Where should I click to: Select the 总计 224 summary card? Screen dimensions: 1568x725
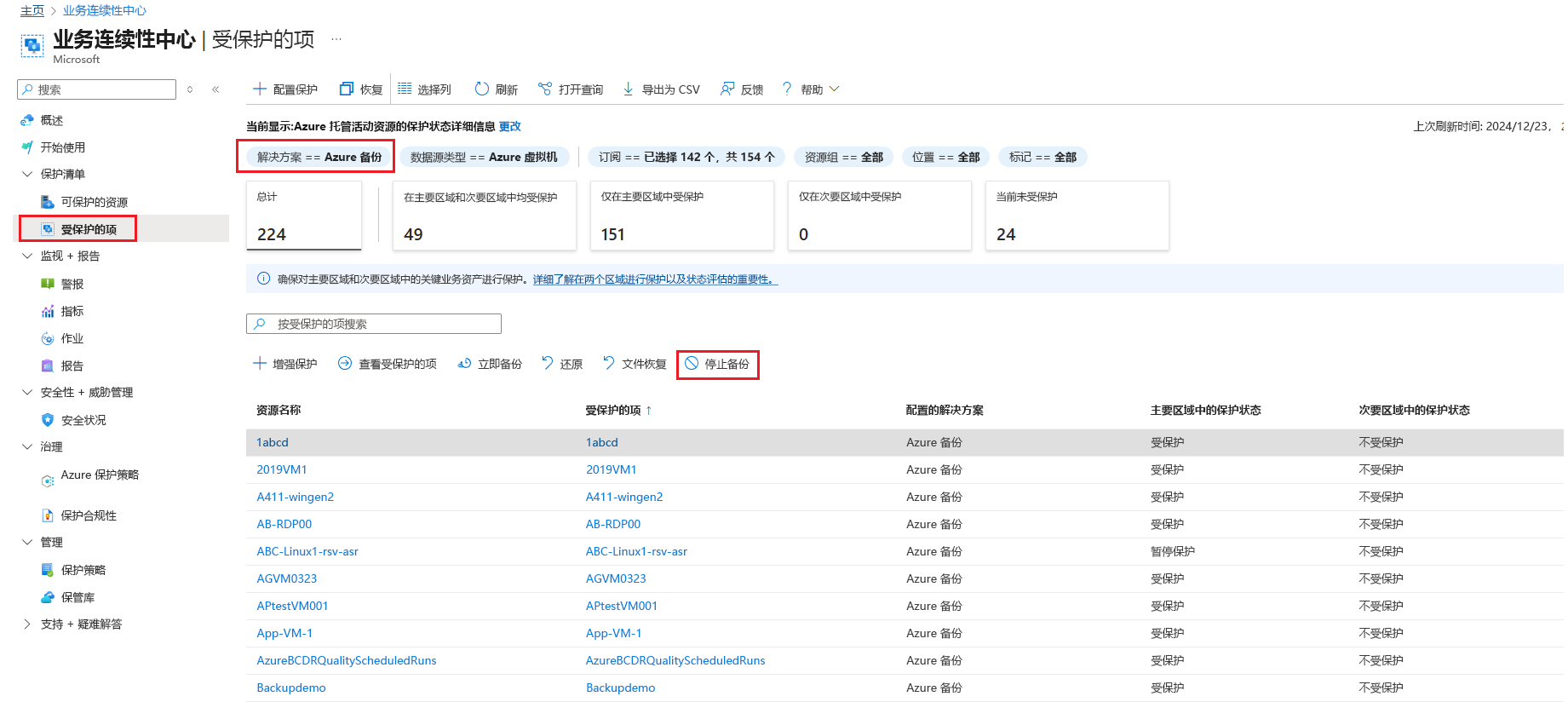click(x=304, y=216)
